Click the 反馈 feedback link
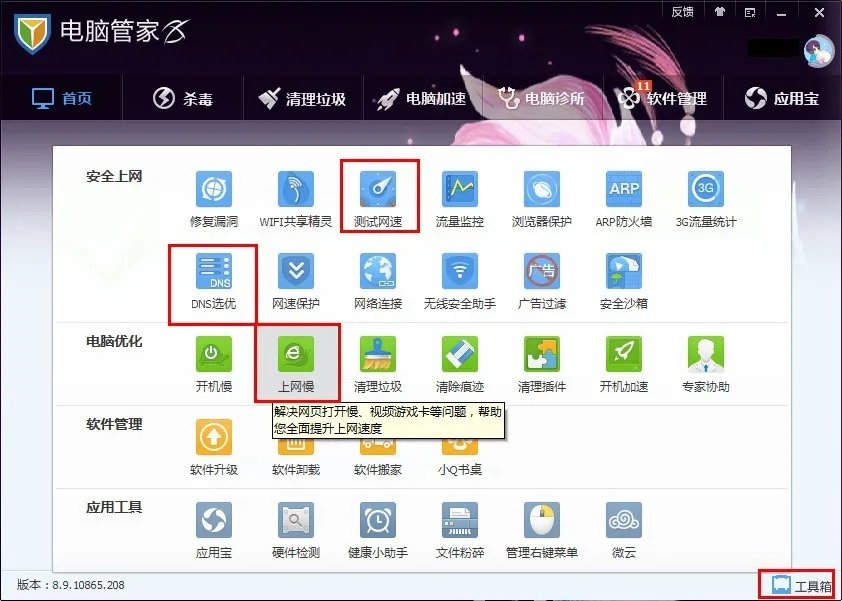 point(682,12)
